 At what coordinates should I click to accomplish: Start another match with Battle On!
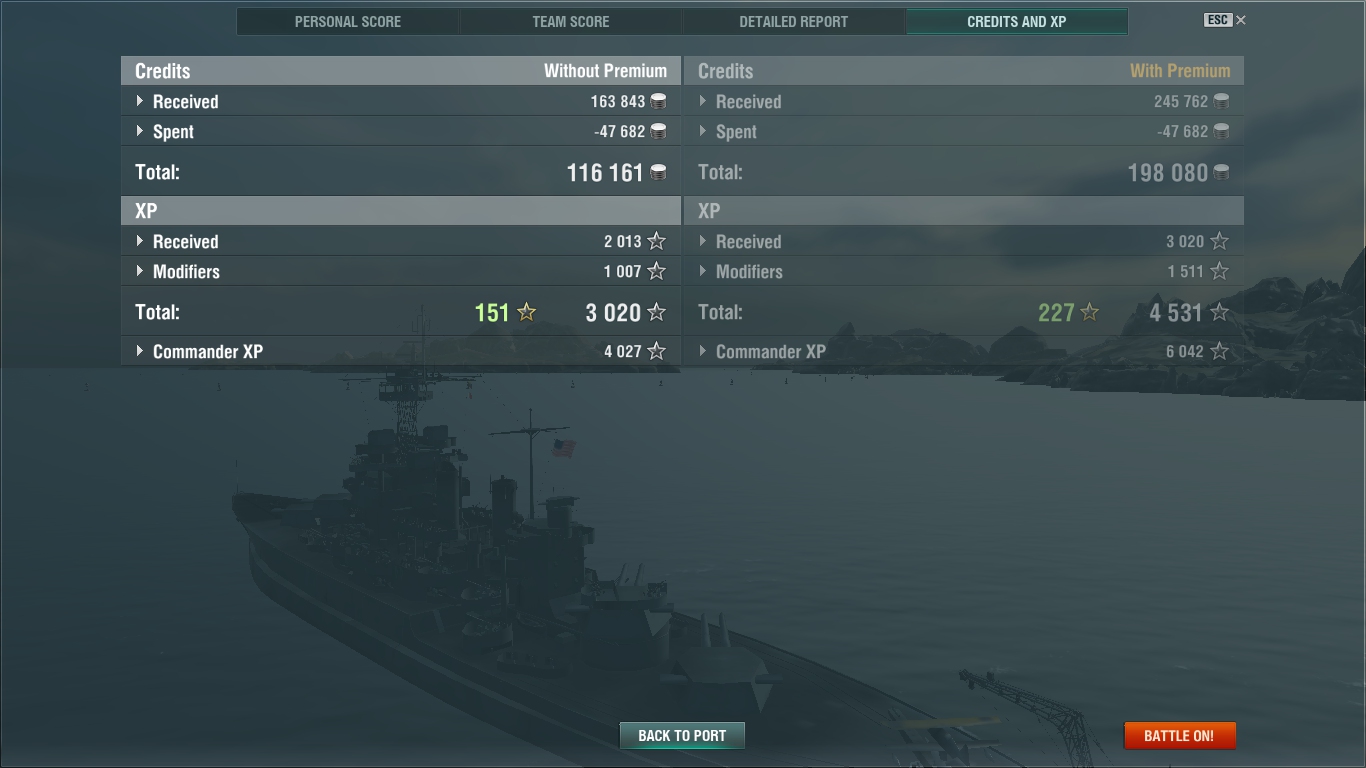[1179, 735]
